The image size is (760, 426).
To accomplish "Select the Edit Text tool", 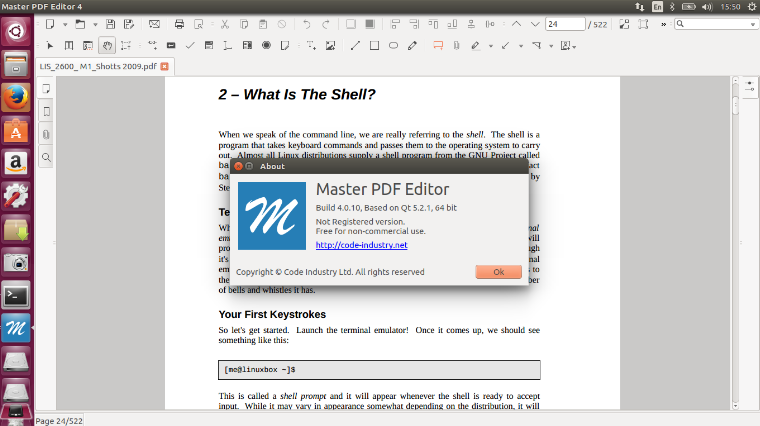I will point(69,46).
